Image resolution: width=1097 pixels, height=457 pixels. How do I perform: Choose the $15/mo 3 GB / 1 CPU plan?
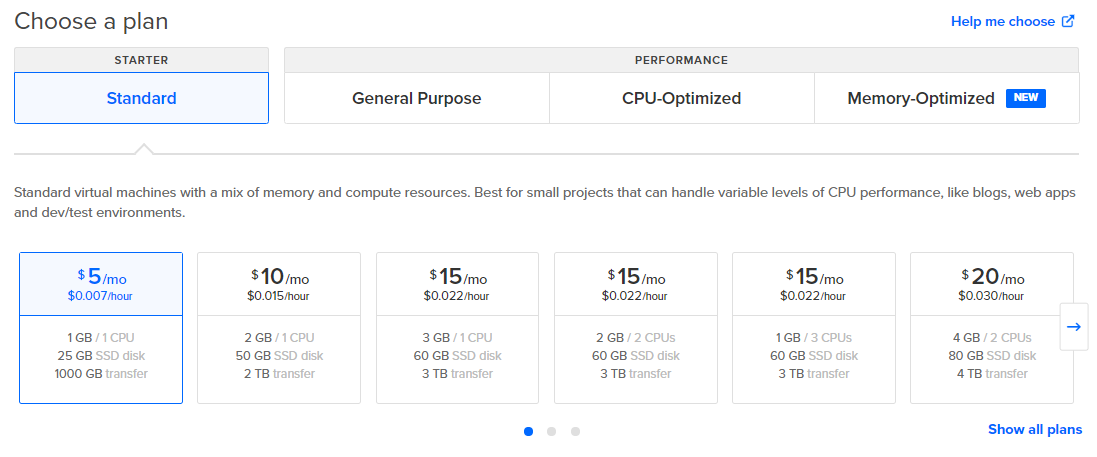point(457,327)
